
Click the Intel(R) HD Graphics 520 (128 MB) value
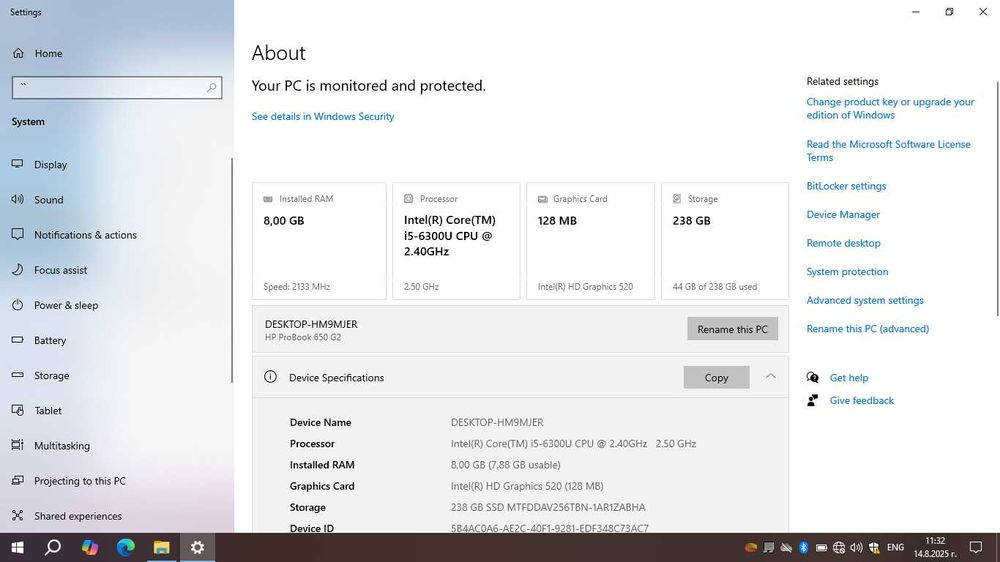pos(527,486)
